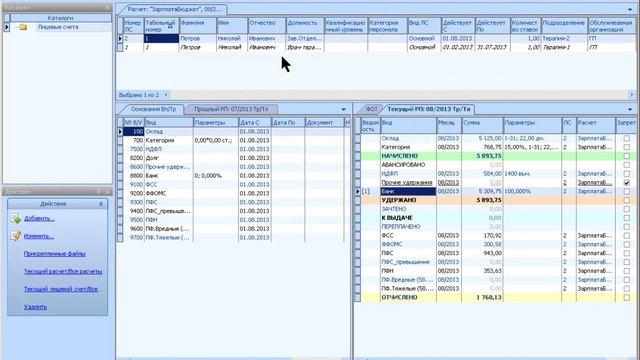Click the ФСС amount 170,92
Viewport: 640px width, 360px height.
[492, 236]
